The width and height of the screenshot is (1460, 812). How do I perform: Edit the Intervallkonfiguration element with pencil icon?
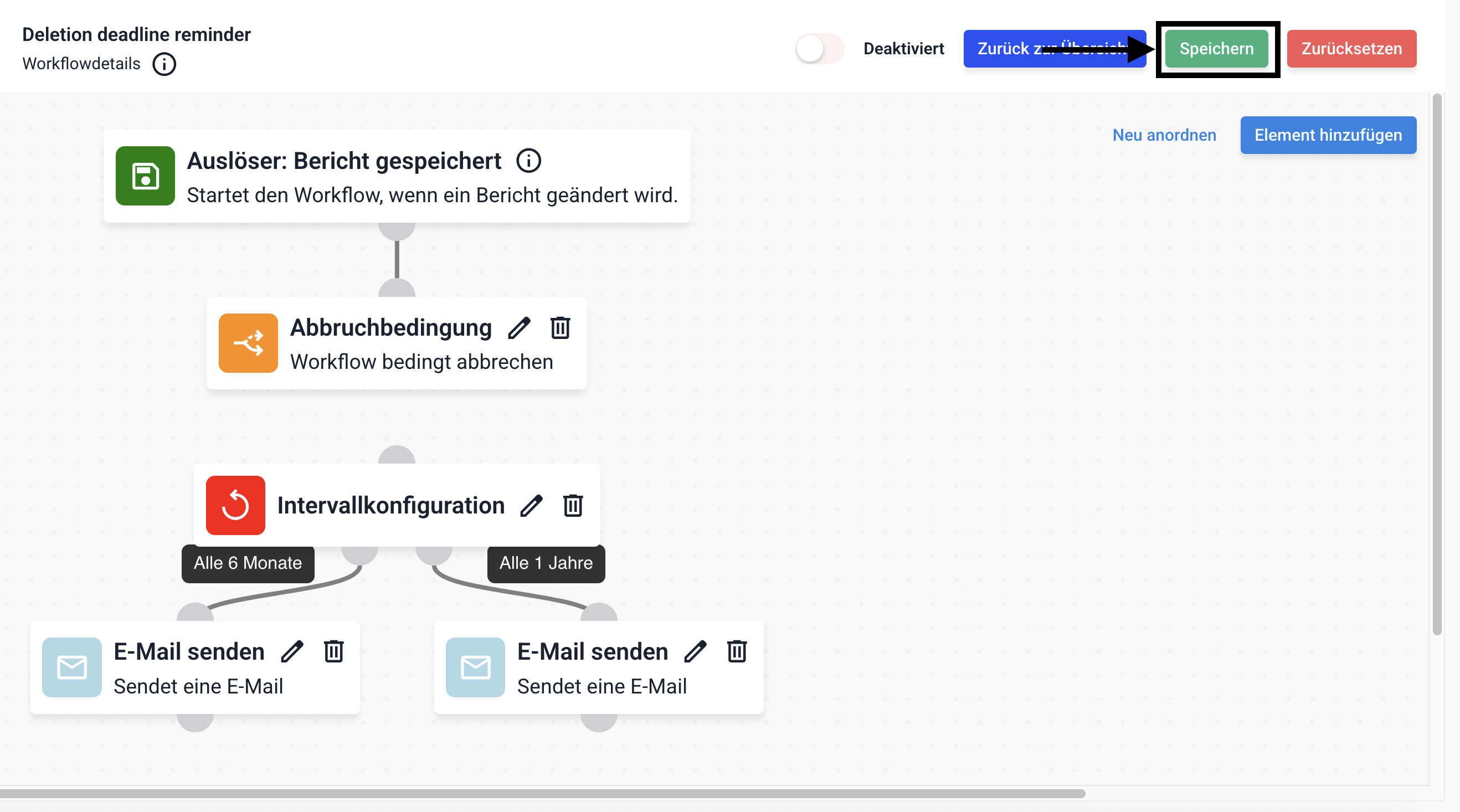click(531, 506)
